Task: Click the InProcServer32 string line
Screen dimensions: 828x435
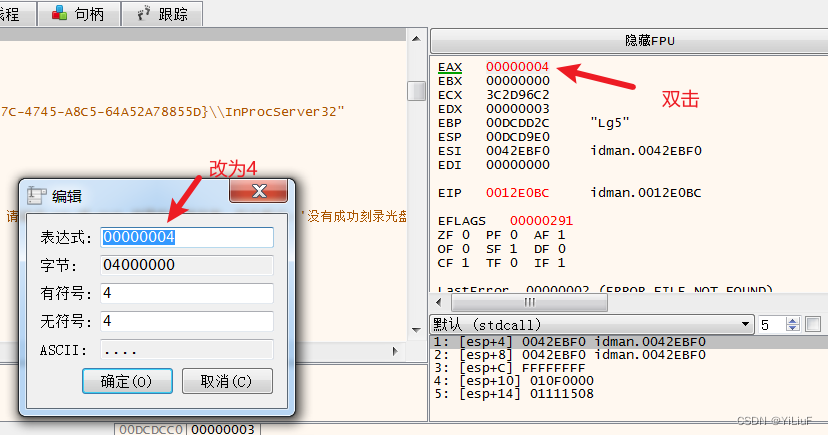Action: 172,112
